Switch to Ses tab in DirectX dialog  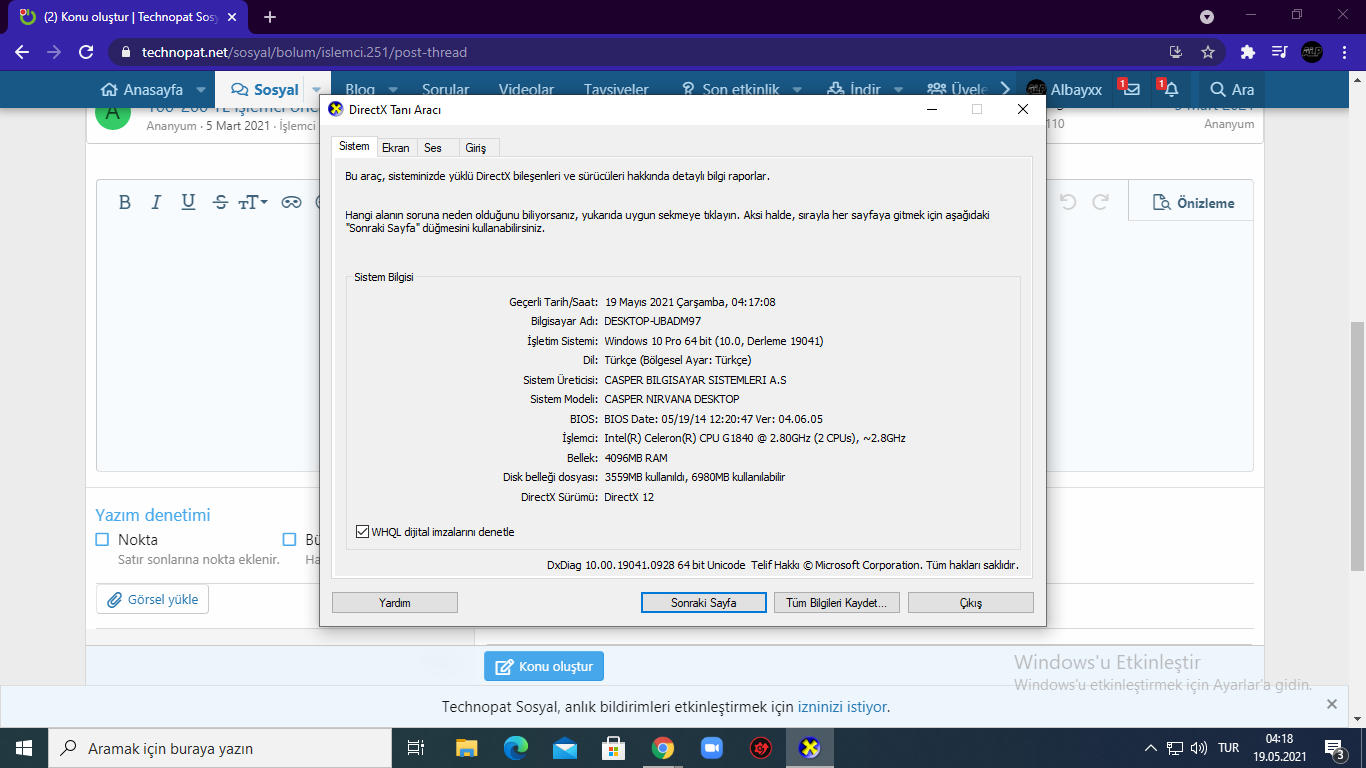point(433,148)
